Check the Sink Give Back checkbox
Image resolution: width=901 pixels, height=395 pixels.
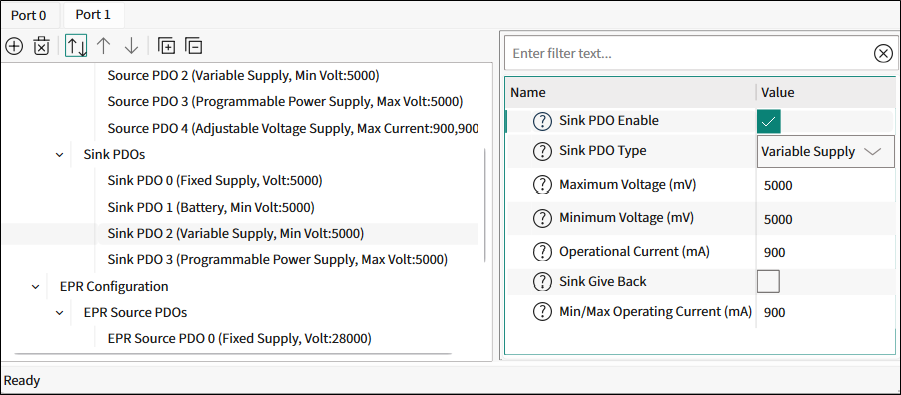click(769, 282)
